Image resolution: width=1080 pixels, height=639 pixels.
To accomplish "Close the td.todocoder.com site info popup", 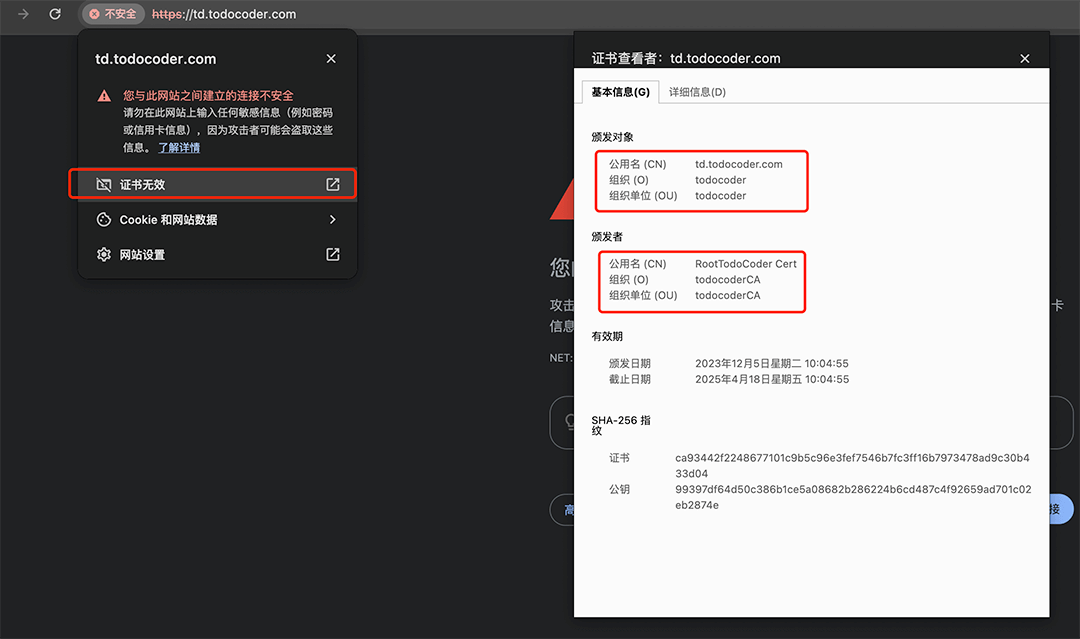I will pos(331,59).
